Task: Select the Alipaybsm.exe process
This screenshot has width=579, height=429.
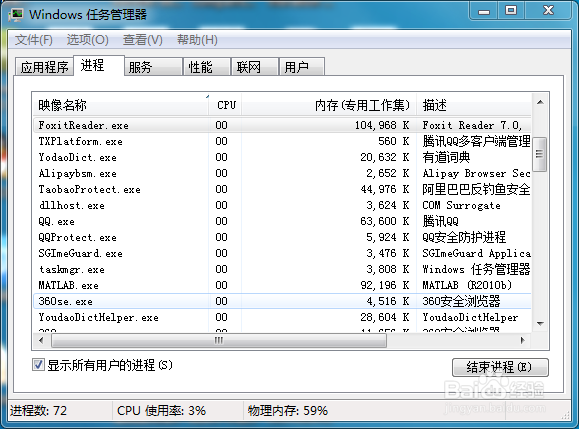Action: coord(282,173)
